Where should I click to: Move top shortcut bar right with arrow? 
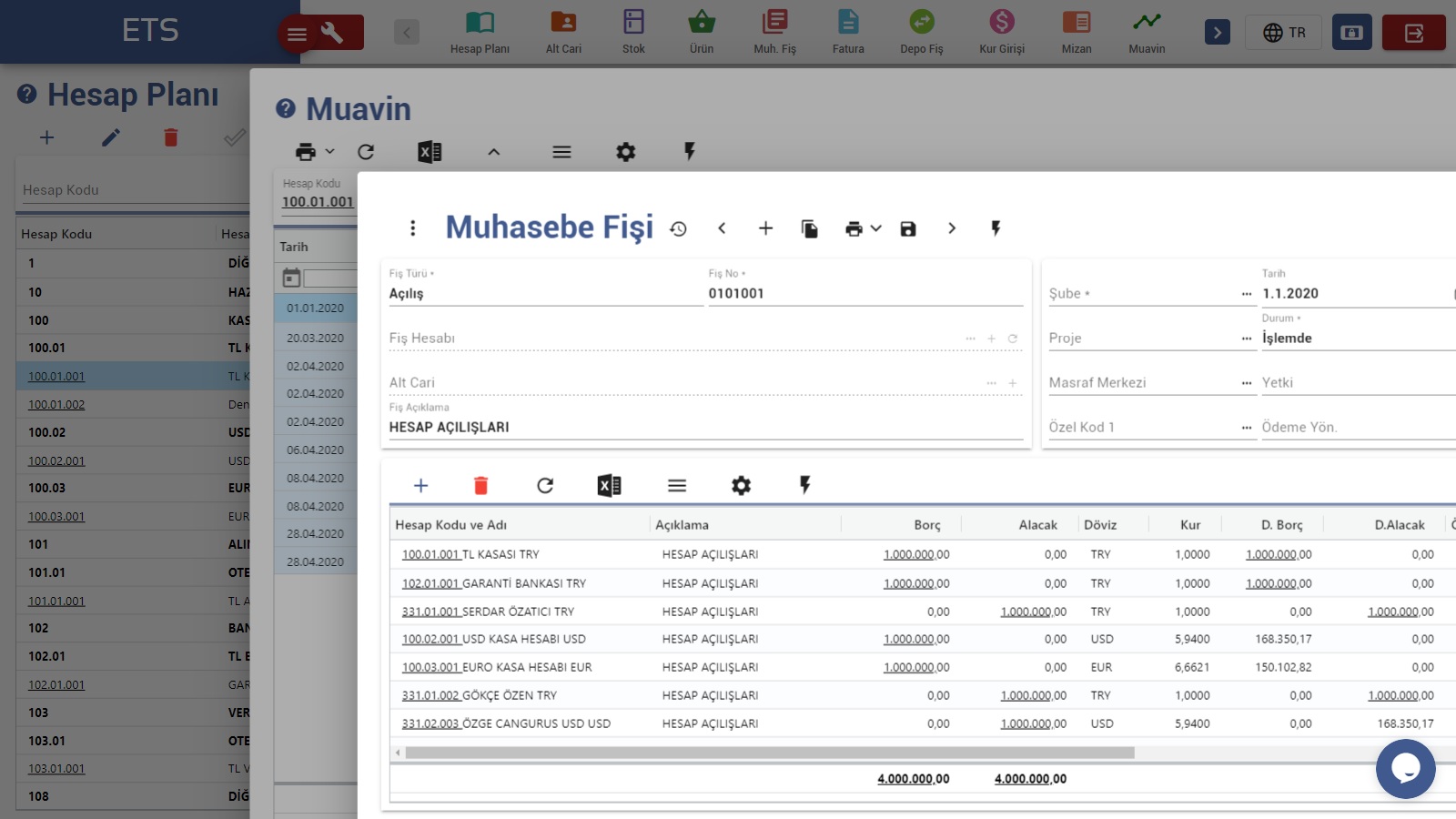tap(1217, 33)
